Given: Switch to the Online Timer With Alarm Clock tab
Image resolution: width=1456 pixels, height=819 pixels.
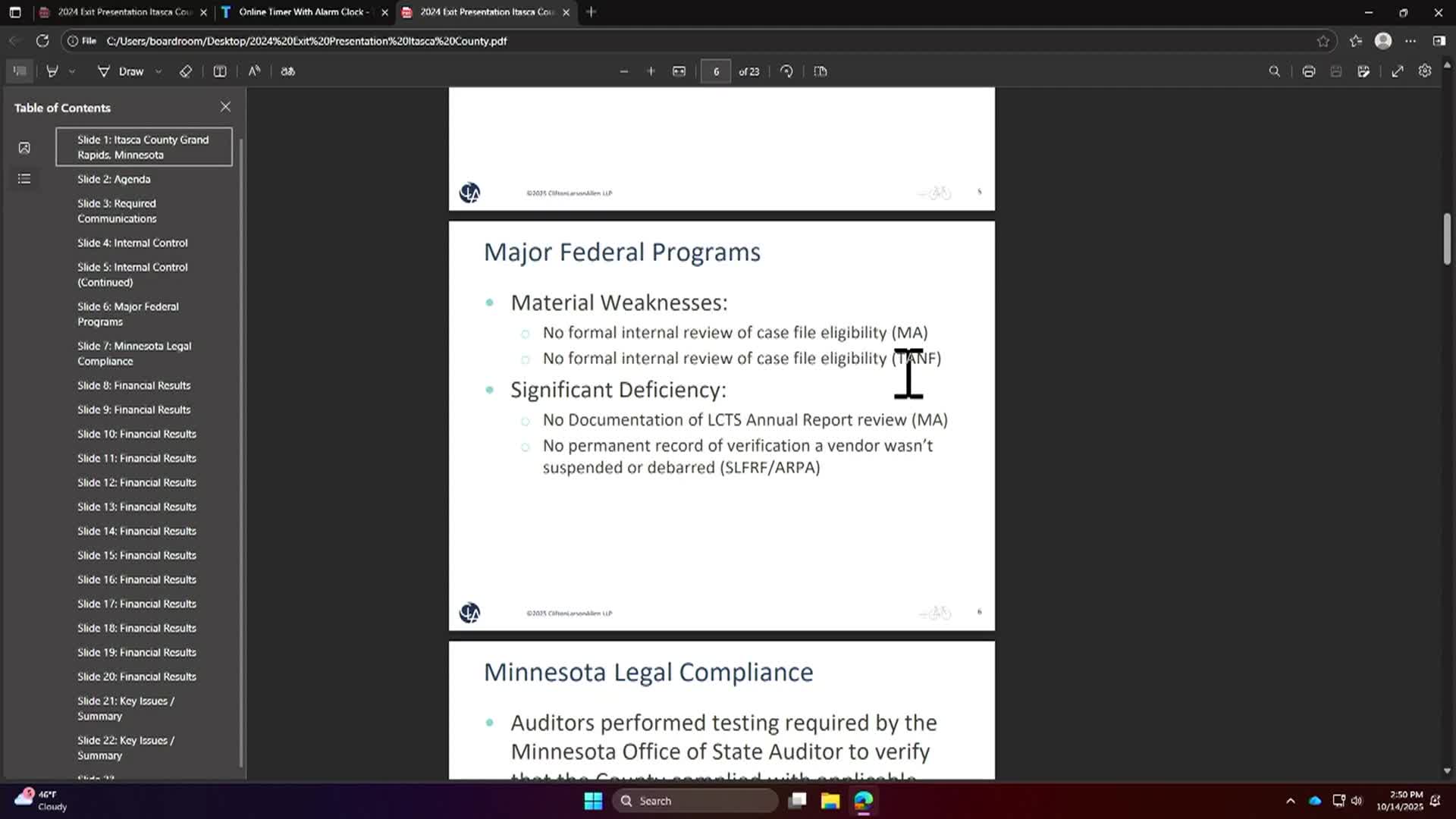Looking at the screenshot, I should (303, 12).
